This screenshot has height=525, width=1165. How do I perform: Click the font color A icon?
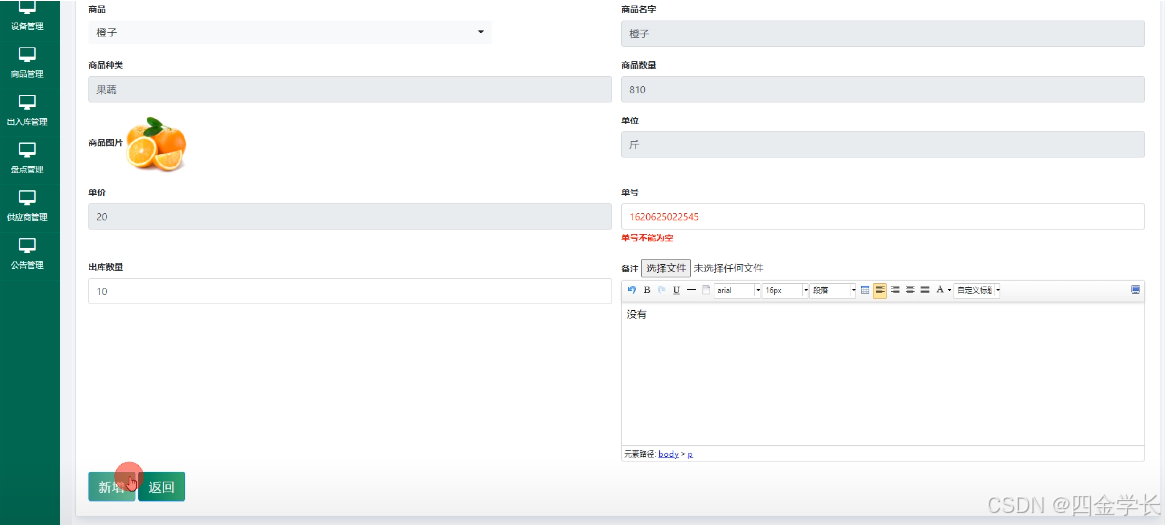[940, 290]
